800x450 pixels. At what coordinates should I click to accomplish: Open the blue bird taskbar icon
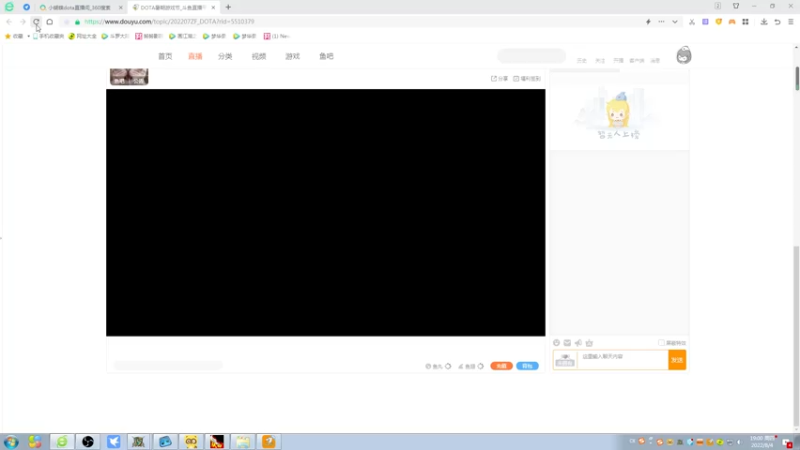click(113, 441)
